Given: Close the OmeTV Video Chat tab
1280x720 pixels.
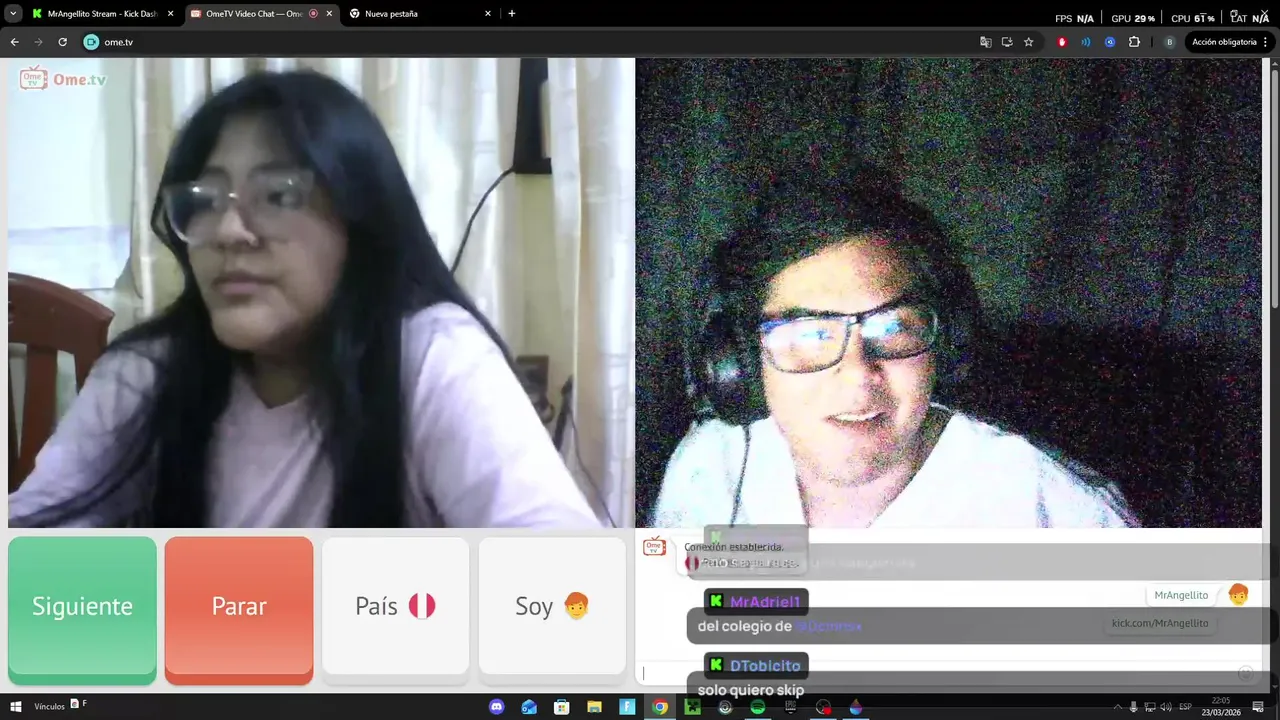Looking at the screenshot, I should (329, 14).
